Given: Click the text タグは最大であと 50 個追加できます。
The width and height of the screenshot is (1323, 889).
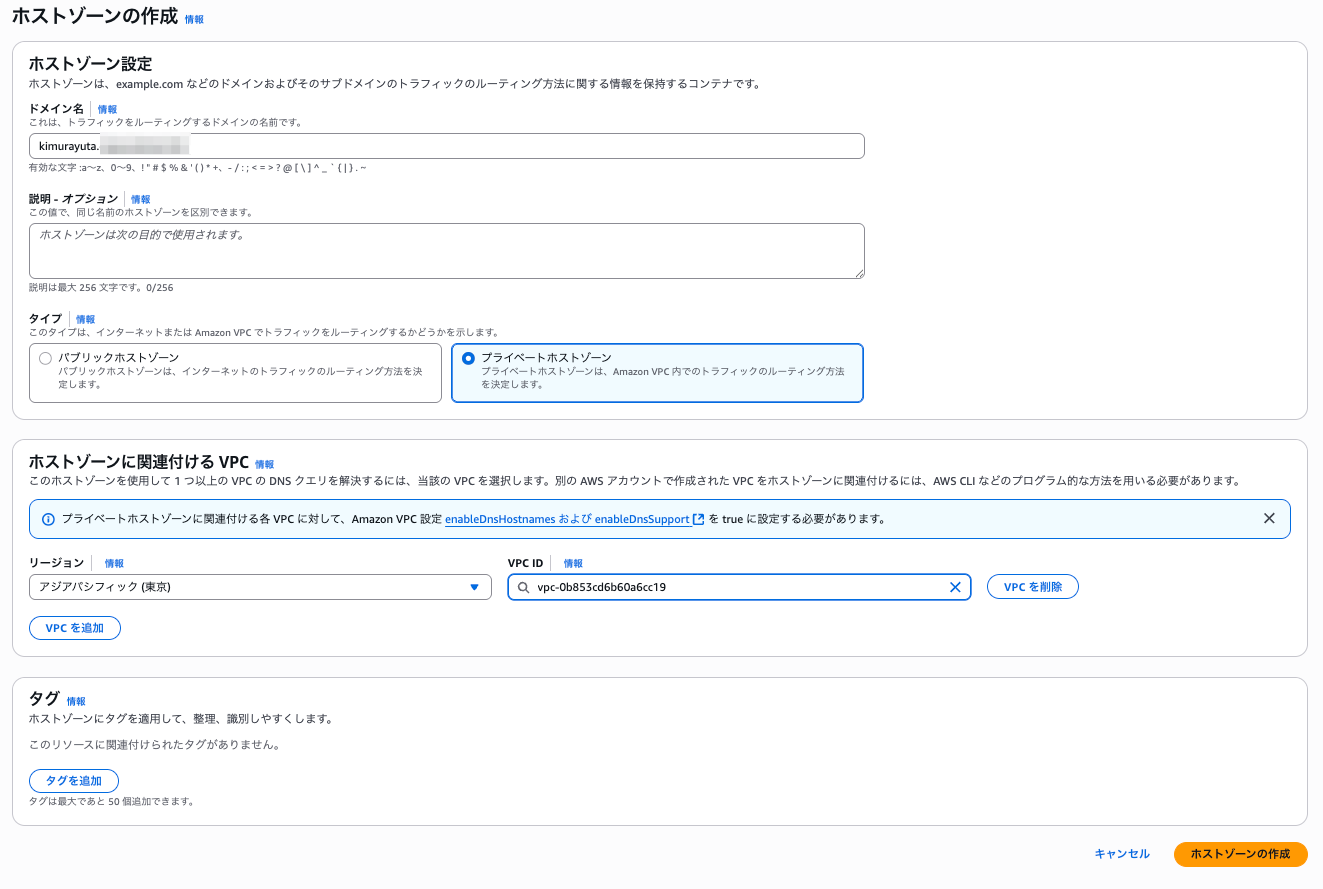Looking at the screenshot, I should coord(111,802).
